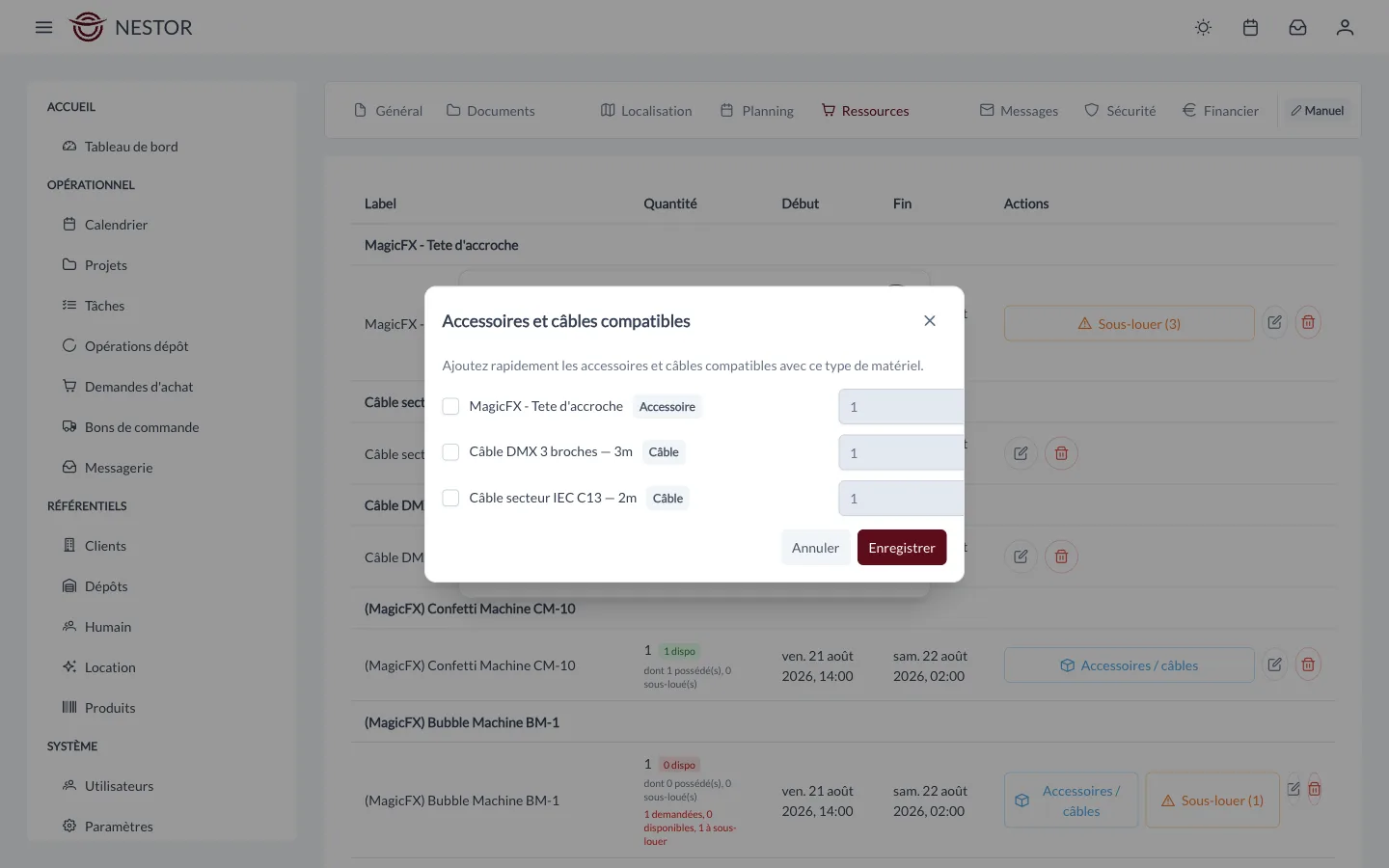This screenshot has height=868, width=1389.
Task: Open Accessoires / câbles for Bubble Machine BM-1
Action: pyautogui.click(x=1071, y=800)
